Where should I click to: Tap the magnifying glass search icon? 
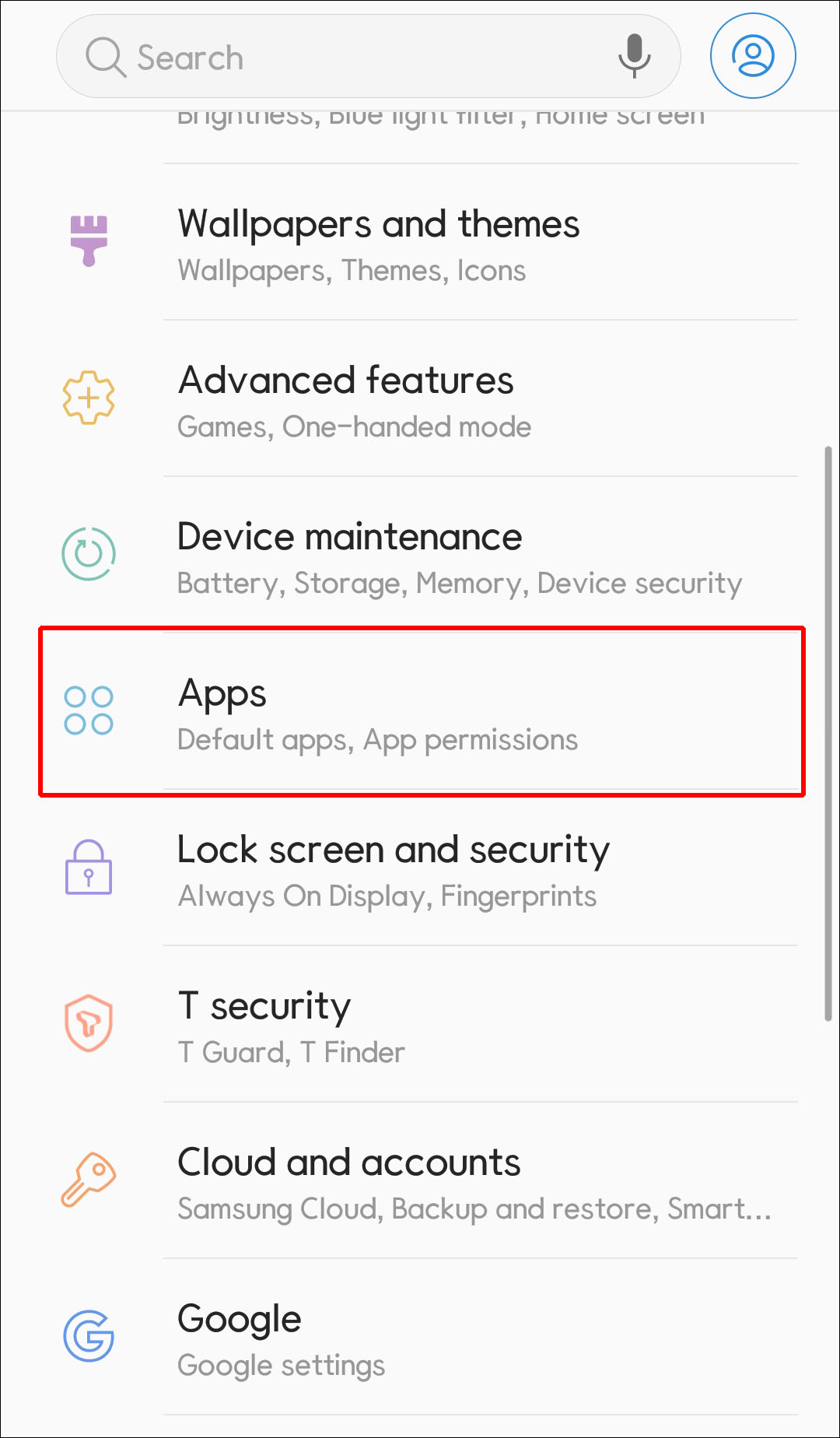click(105, 58)
